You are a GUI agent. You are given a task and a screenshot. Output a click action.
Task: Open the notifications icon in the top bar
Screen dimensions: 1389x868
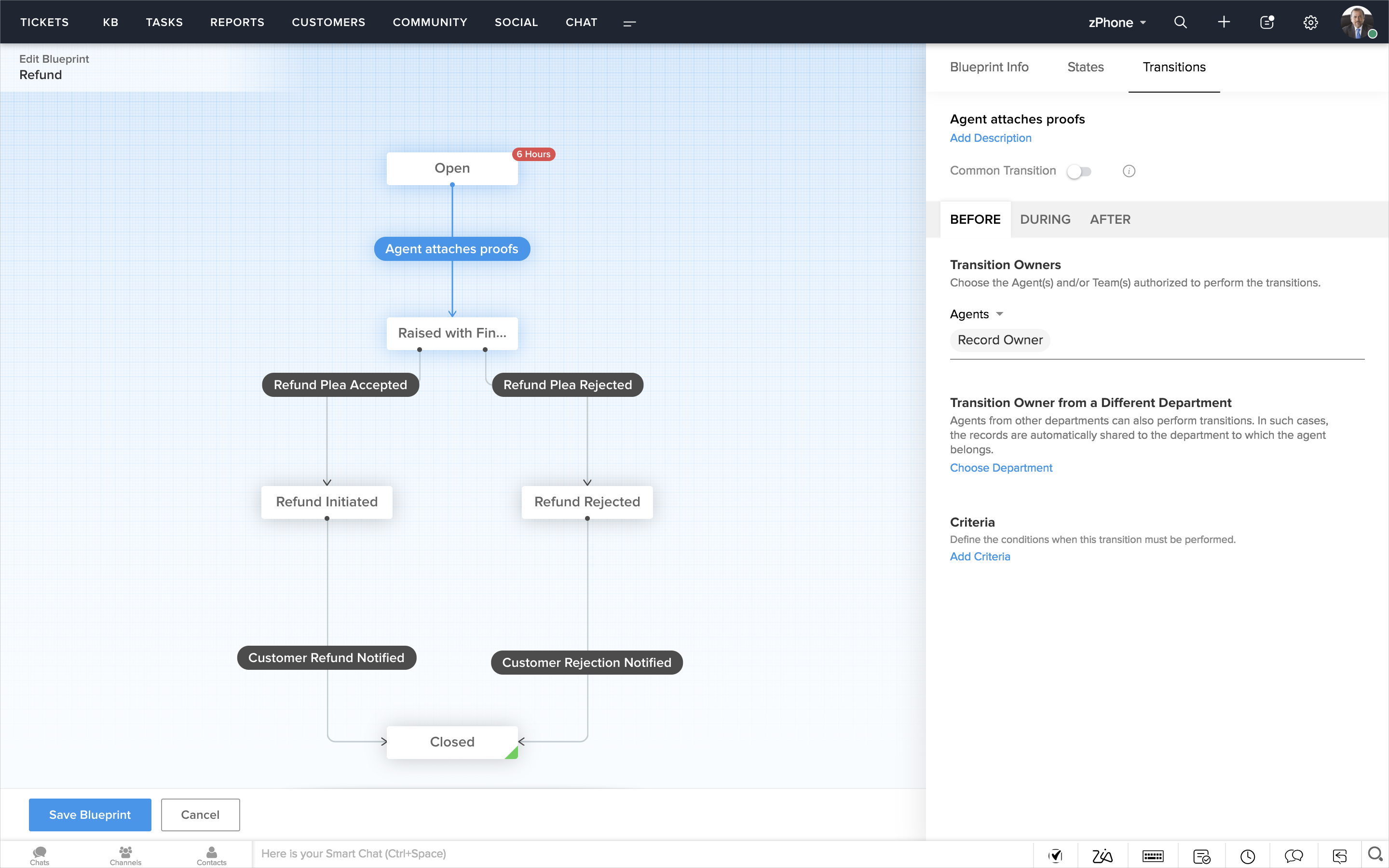1267,22
